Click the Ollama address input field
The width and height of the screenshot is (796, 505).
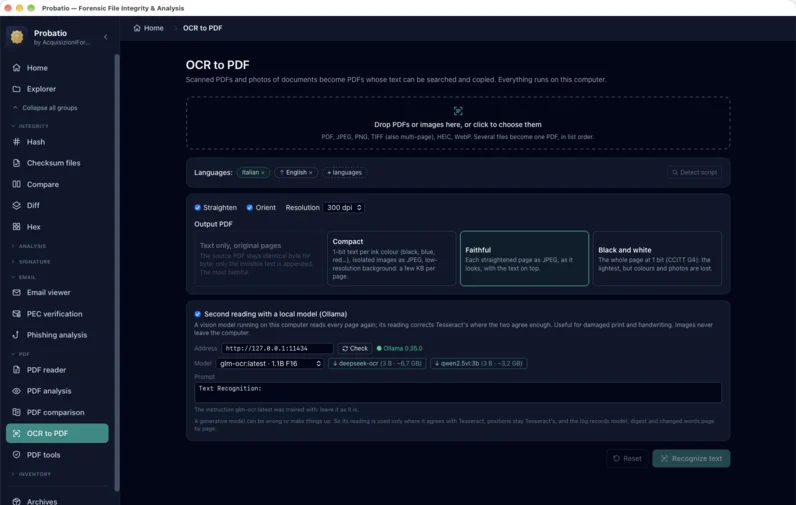[277, 348]
